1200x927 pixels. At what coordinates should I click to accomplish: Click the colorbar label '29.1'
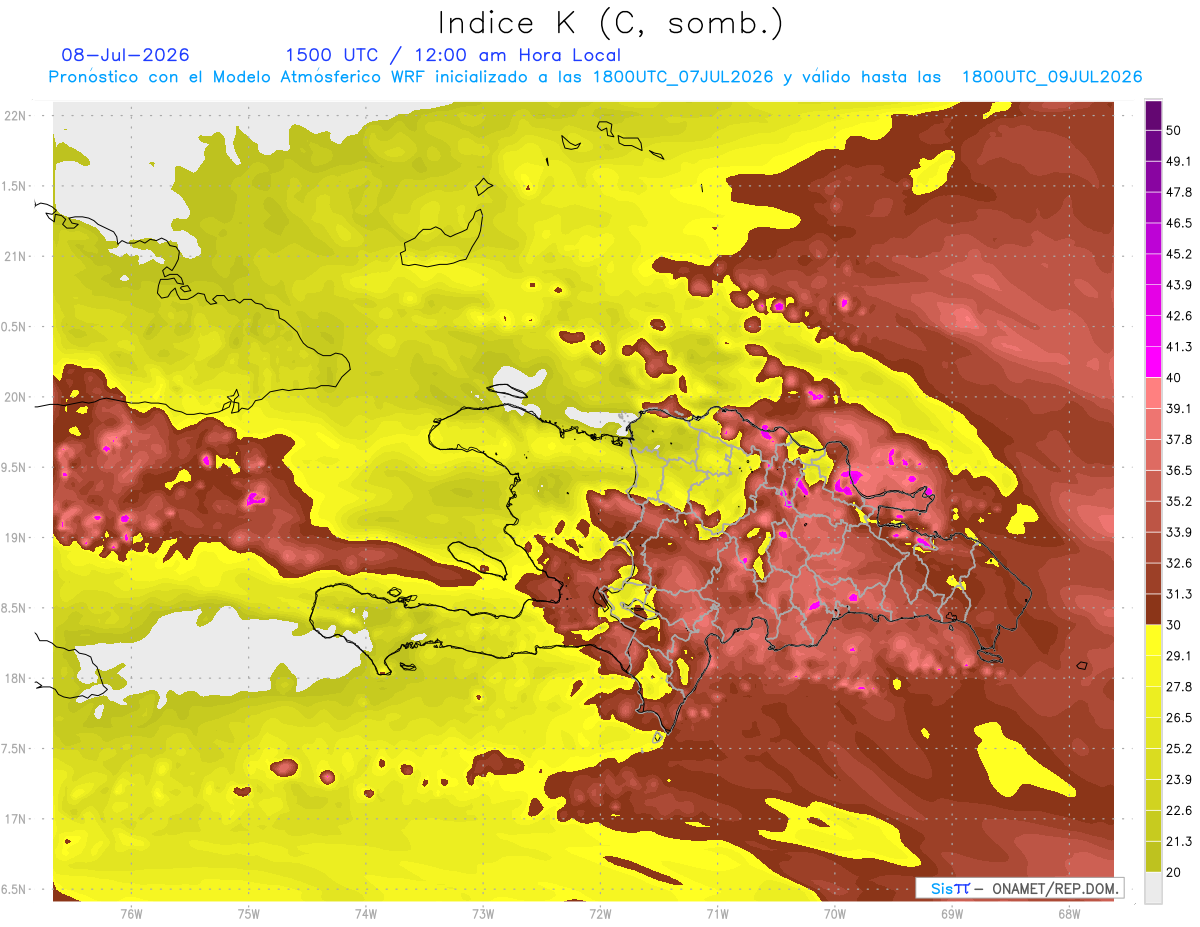pyautogui.click(x=1179, y=655)
